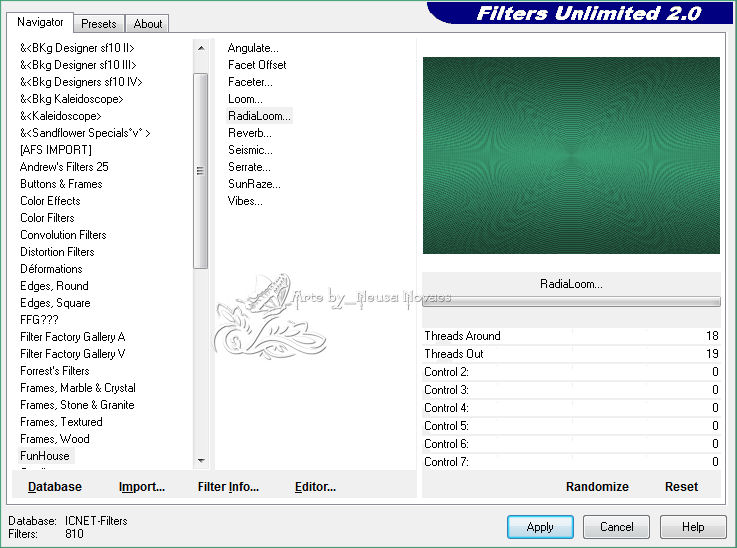Select Edges, Square category
Screen dimensions: 737x548
click(x=55, y=303)
